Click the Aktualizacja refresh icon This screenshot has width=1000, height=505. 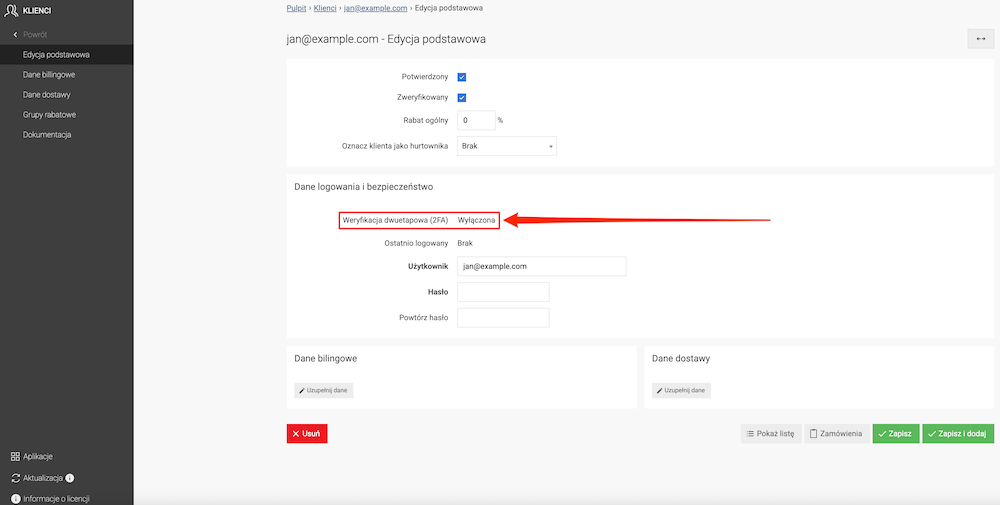(x=16, y=478)
